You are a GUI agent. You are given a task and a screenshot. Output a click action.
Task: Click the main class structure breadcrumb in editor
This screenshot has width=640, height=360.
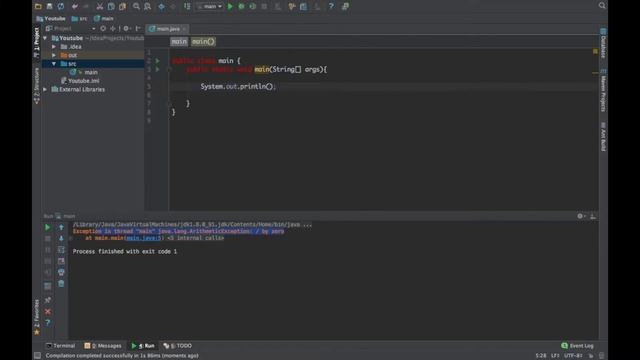[179, 42]
